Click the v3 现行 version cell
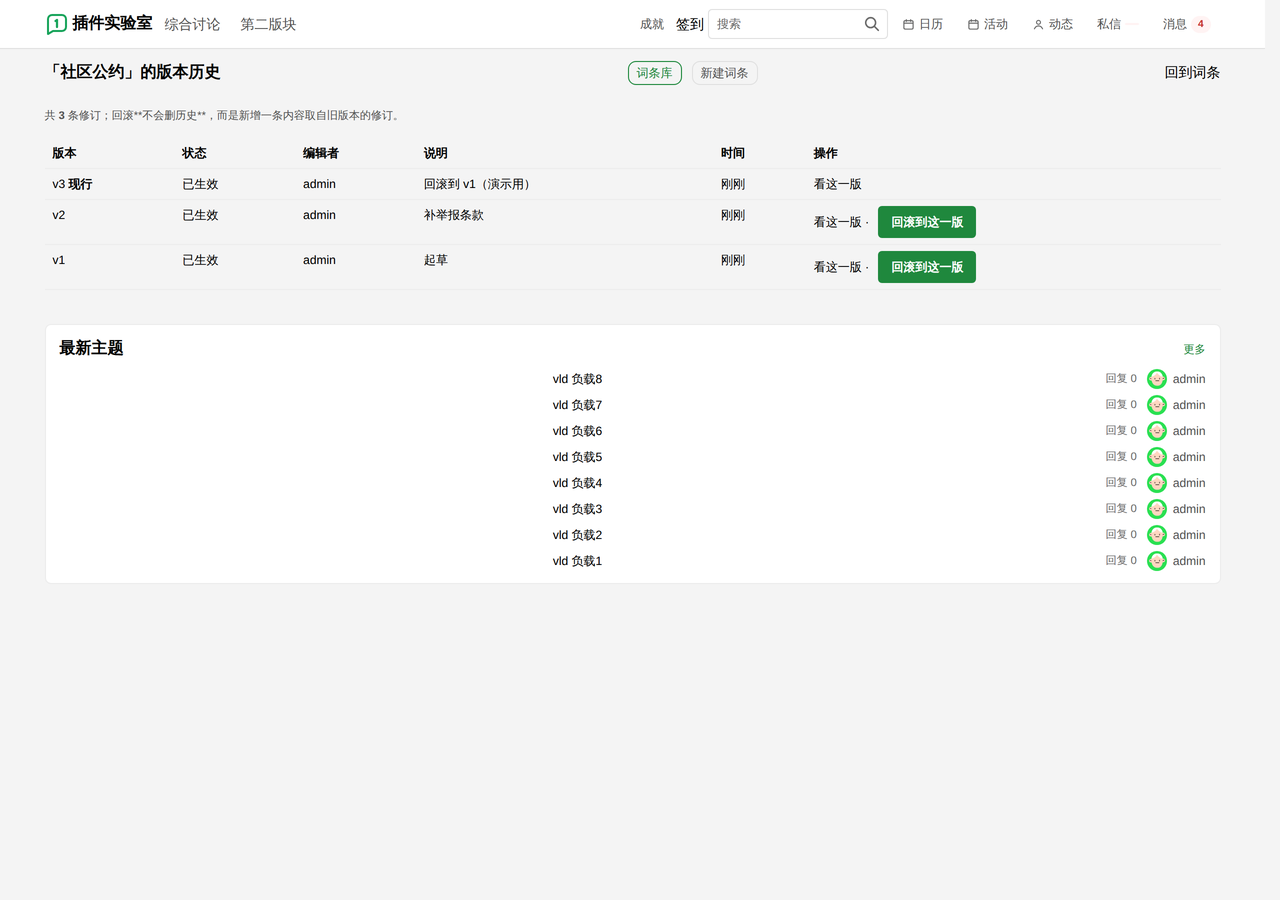The height and width of the screenshot is (900, 1280). [x=72, y=184]
